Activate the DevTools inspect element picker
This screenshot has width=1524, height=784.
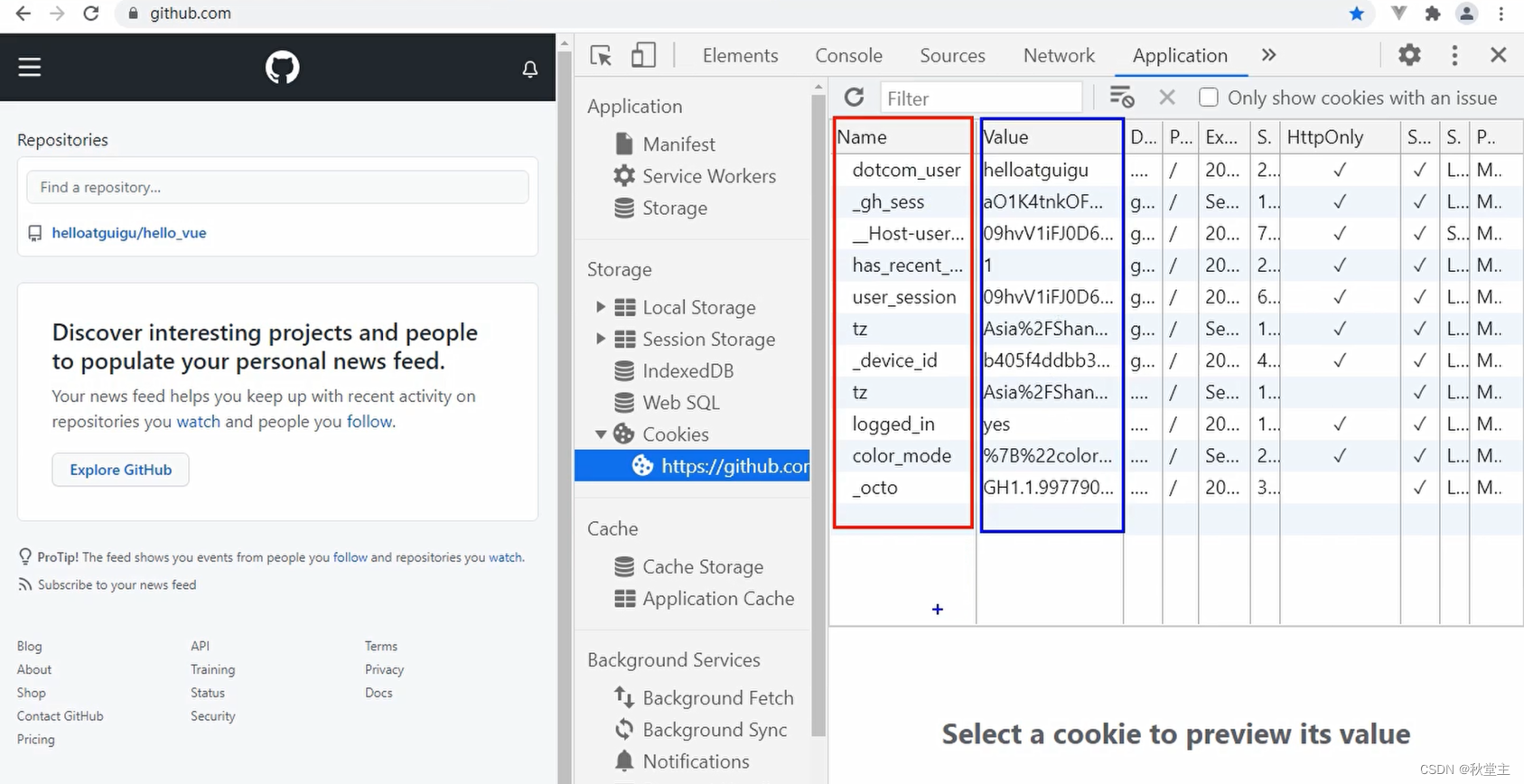click(601, 56)
